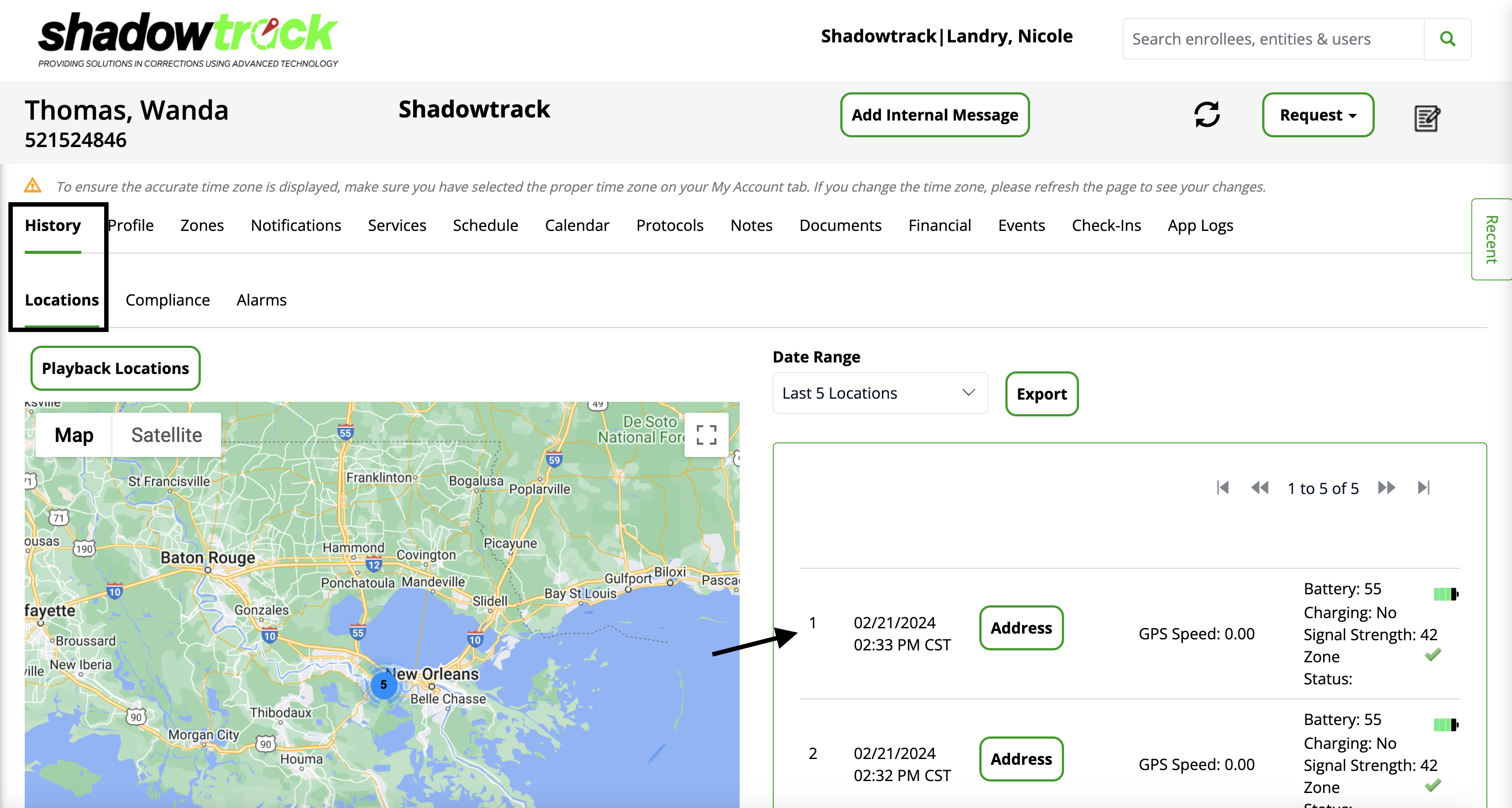1512x808 pixels.
Task: Open the Compliance sub-tab
Action: click(167, 300)
